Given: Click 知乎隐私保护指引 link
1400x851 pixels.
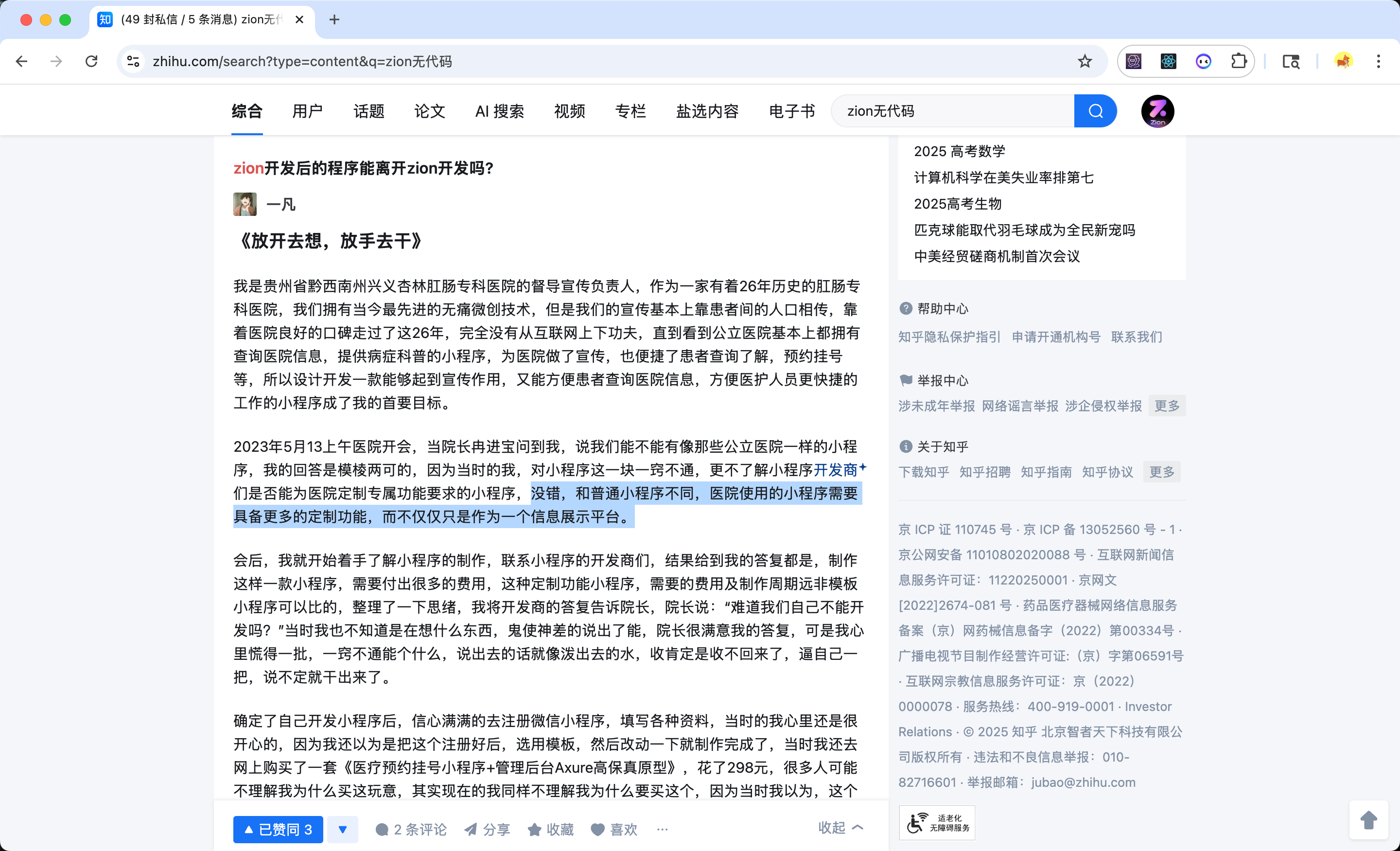Looking at the screenshot, I should tap(949, 337).
